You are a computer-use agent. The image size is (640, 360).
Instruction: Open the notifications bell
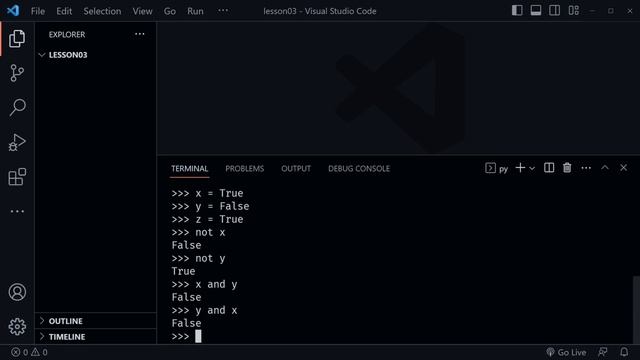tap(624, 352)
